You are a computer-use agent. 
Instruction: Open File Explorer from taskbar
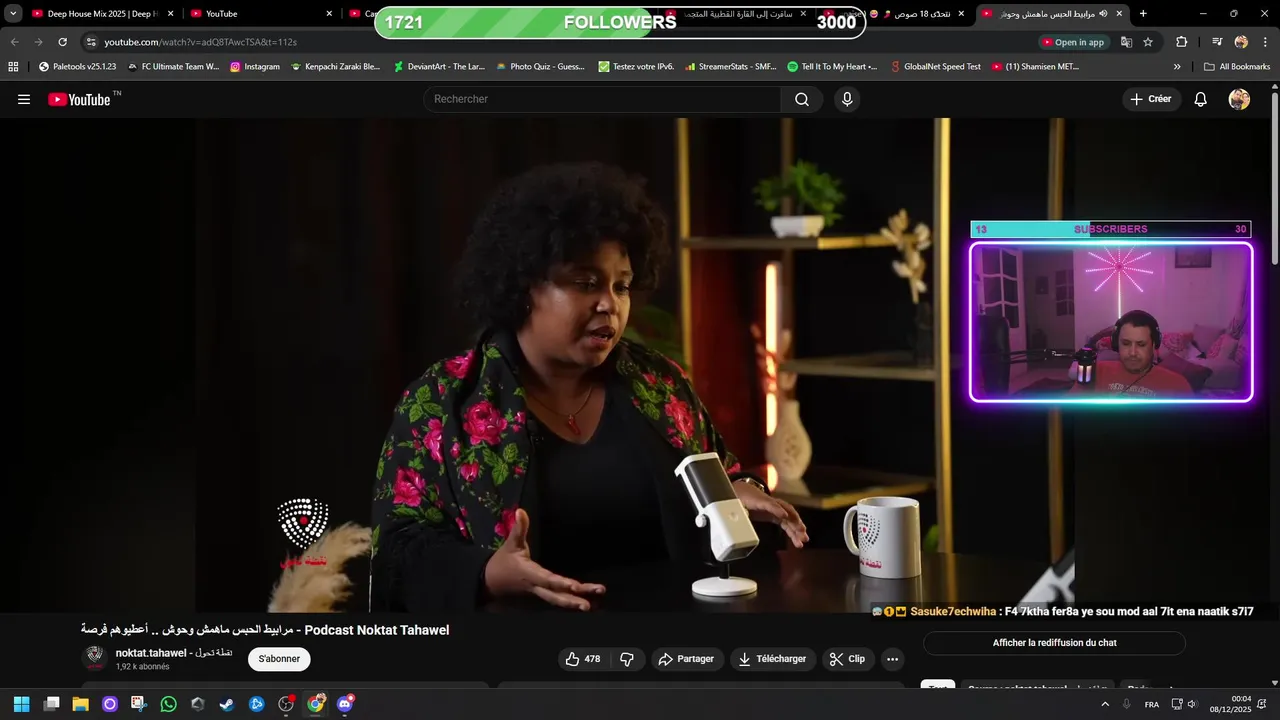point(80,704)
